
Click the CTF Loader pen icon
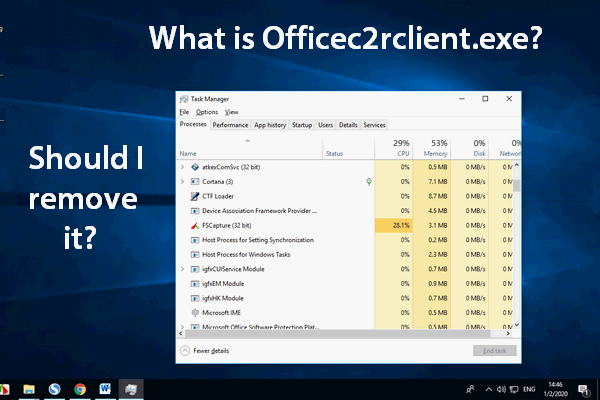point(195,196)
